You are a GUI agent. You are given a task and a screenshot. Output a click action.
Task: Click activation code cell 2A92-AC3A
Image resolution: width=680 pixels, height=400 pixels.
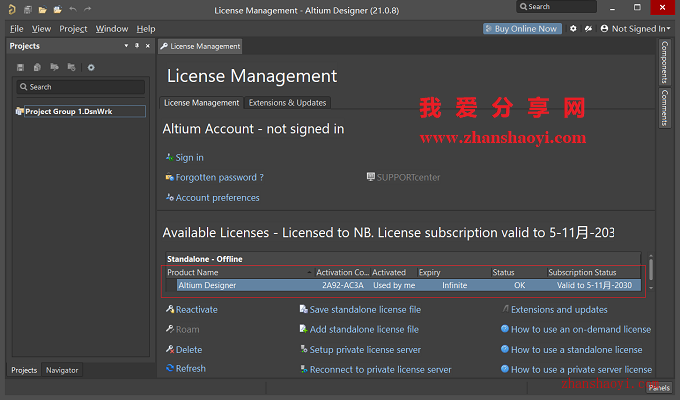[343, 285]
